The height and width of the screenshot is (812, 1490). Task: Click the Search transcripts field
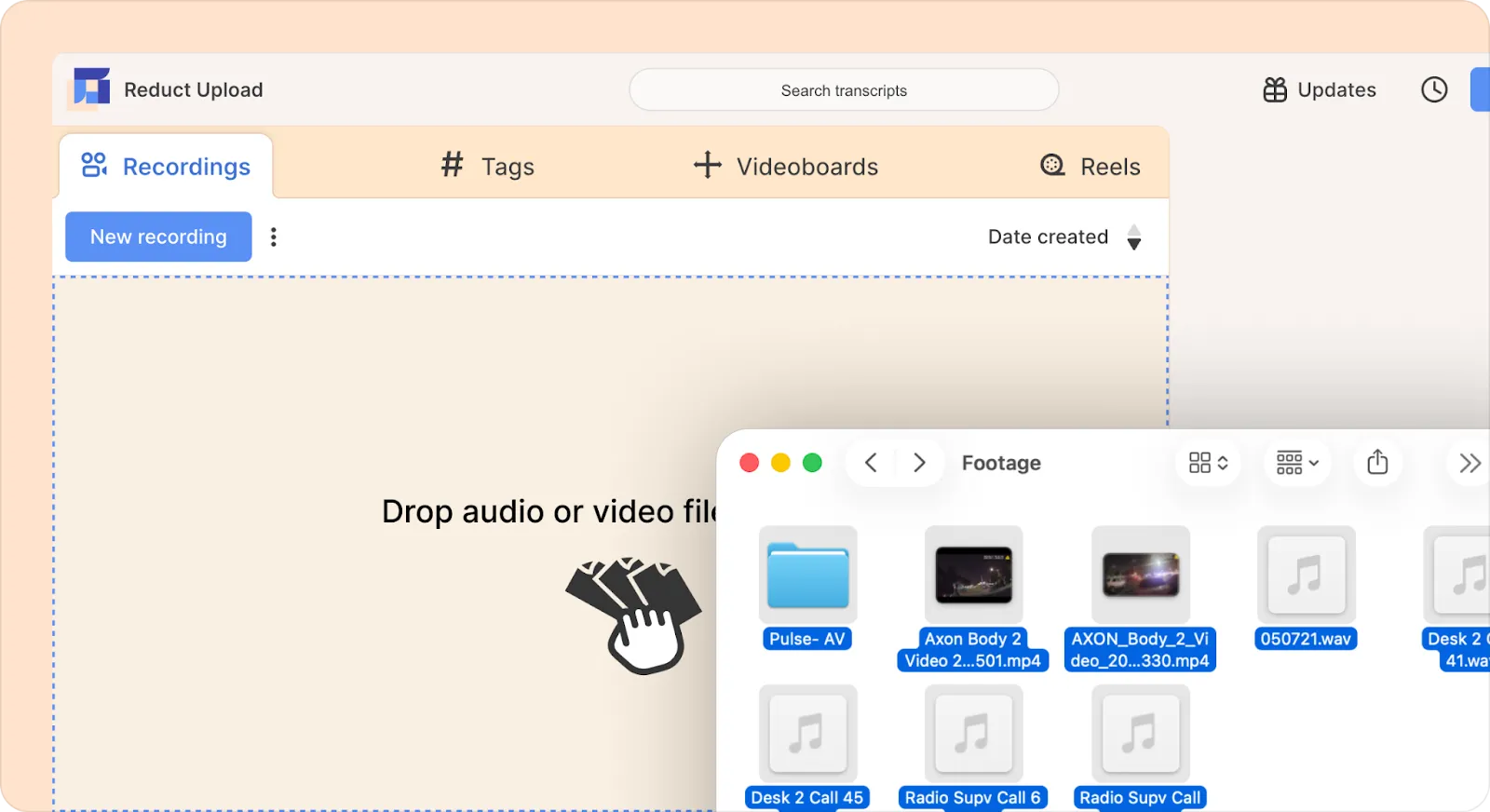tap(844, 90)
